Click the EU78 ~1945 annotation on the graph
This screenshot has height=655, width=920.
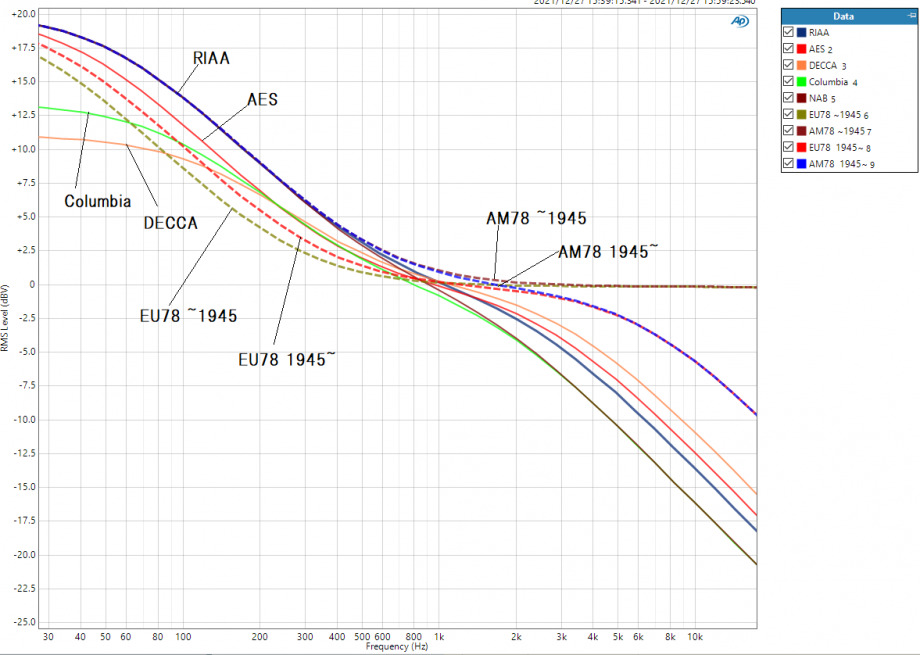188,316
